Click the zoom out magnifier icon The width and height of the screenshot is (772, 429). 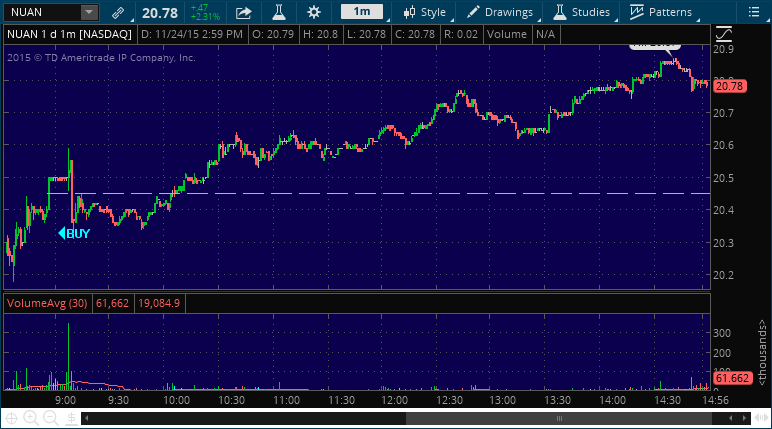(x=51, y=419)
